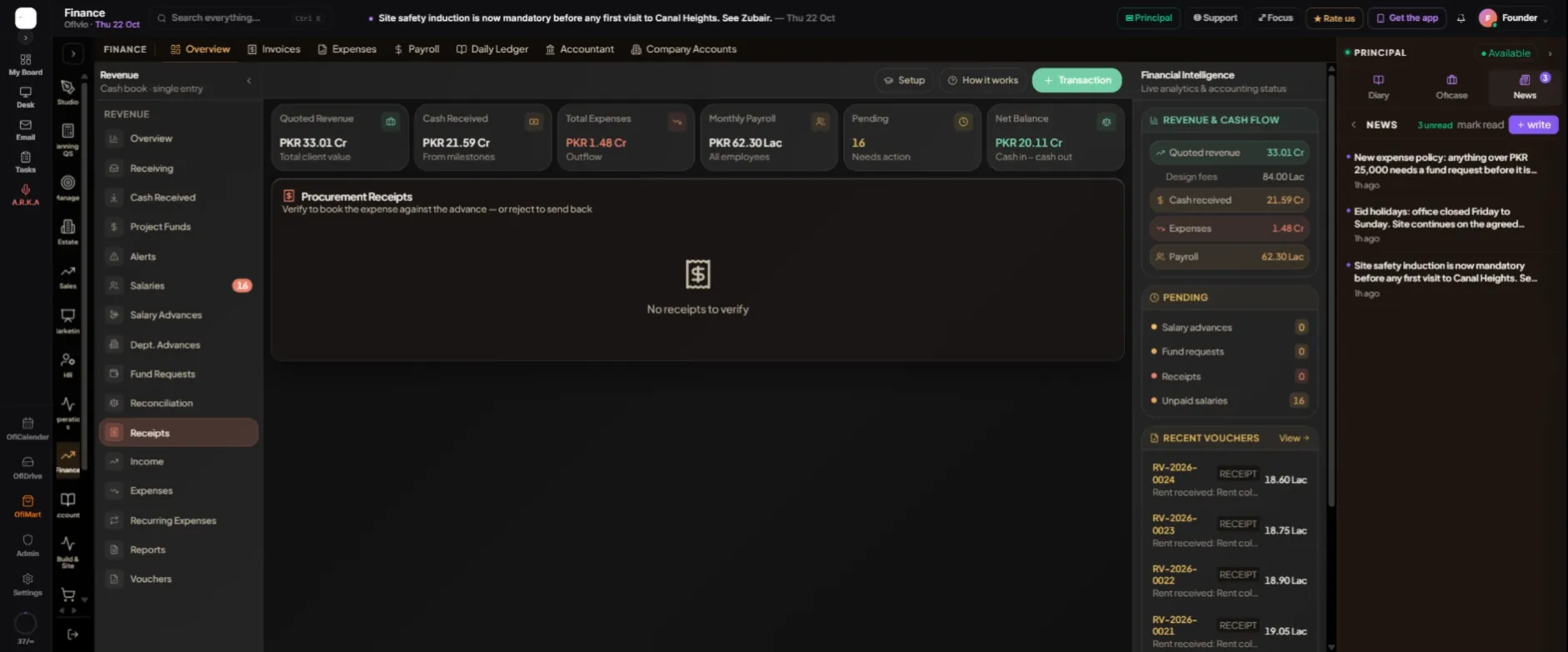1568x652 pixels.
Task: Open Email from the left rail
Action: [x=26, y=129]
